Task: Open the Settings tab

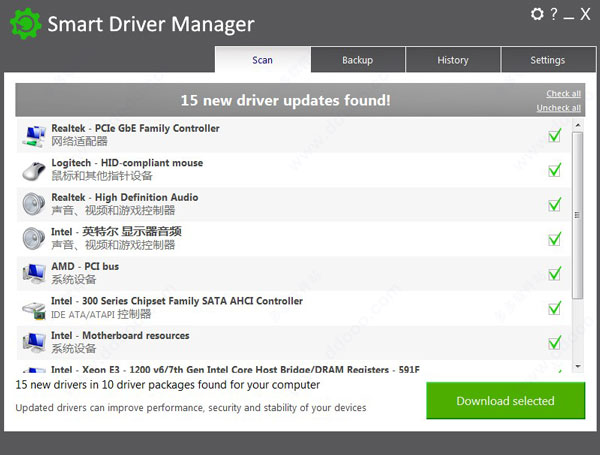Action: [548, 60]
